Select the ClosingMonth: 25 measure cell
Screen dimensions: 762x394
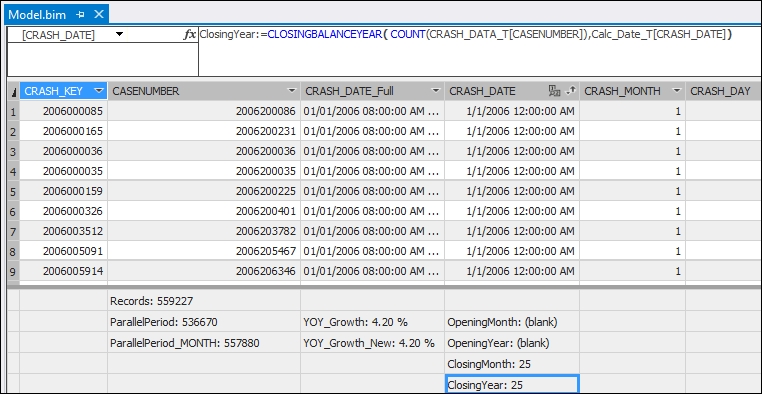pyautogui.click(x=512, y=364)
